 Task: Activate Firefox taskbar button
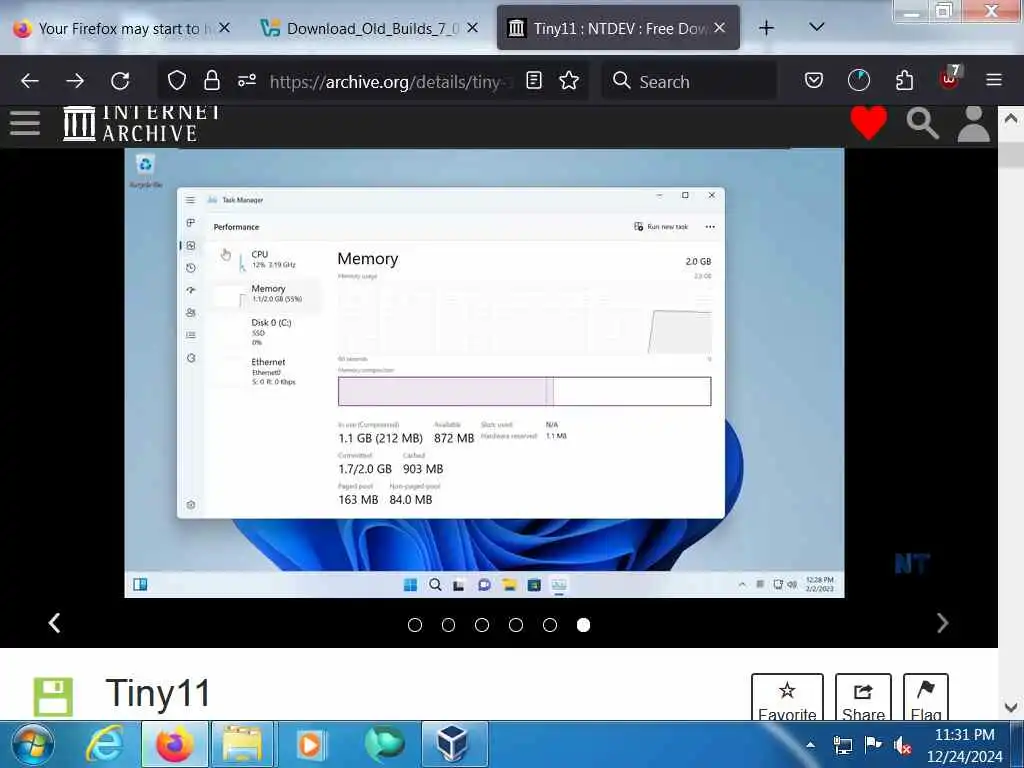tap(174, 744)
